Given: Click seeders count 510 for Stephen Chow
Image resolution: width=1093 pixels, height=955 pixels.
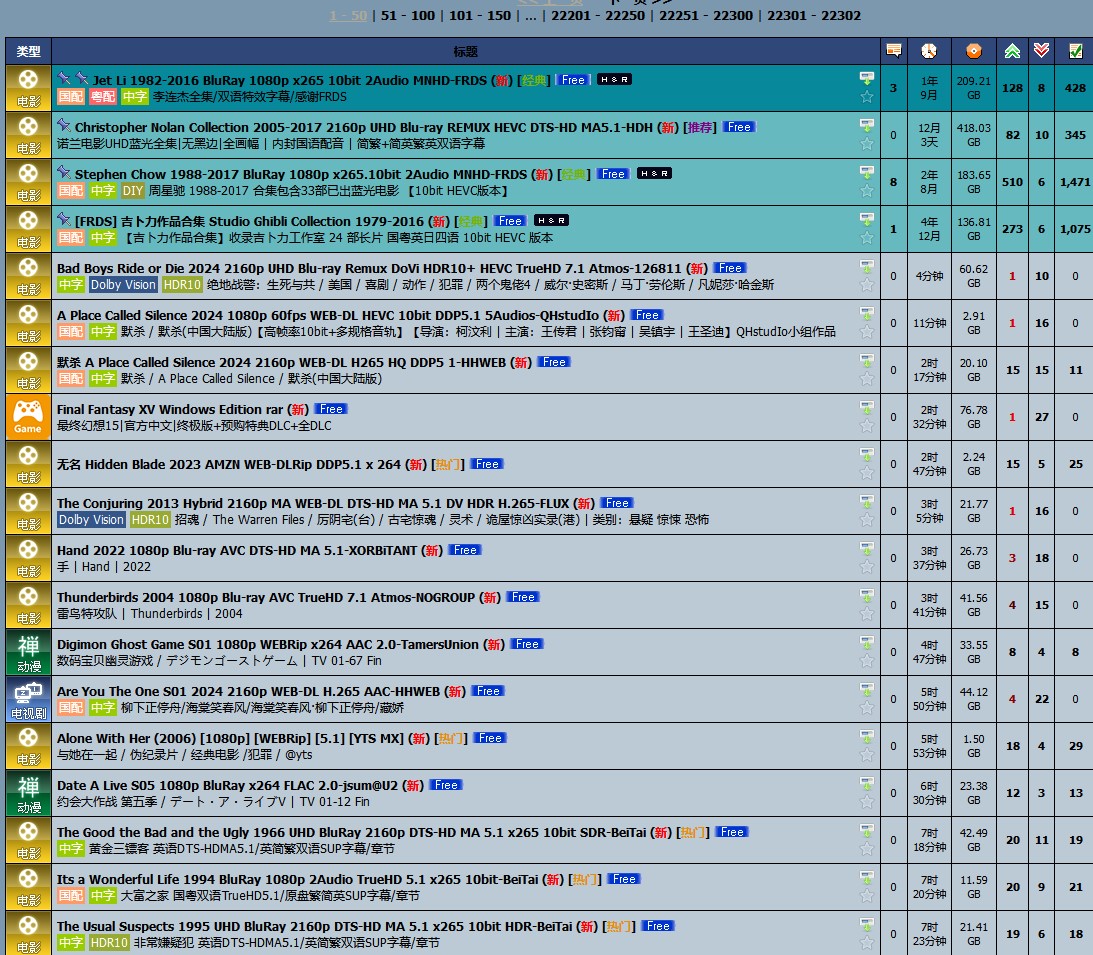Looking at the screenshot, I should coord(1012,182).
